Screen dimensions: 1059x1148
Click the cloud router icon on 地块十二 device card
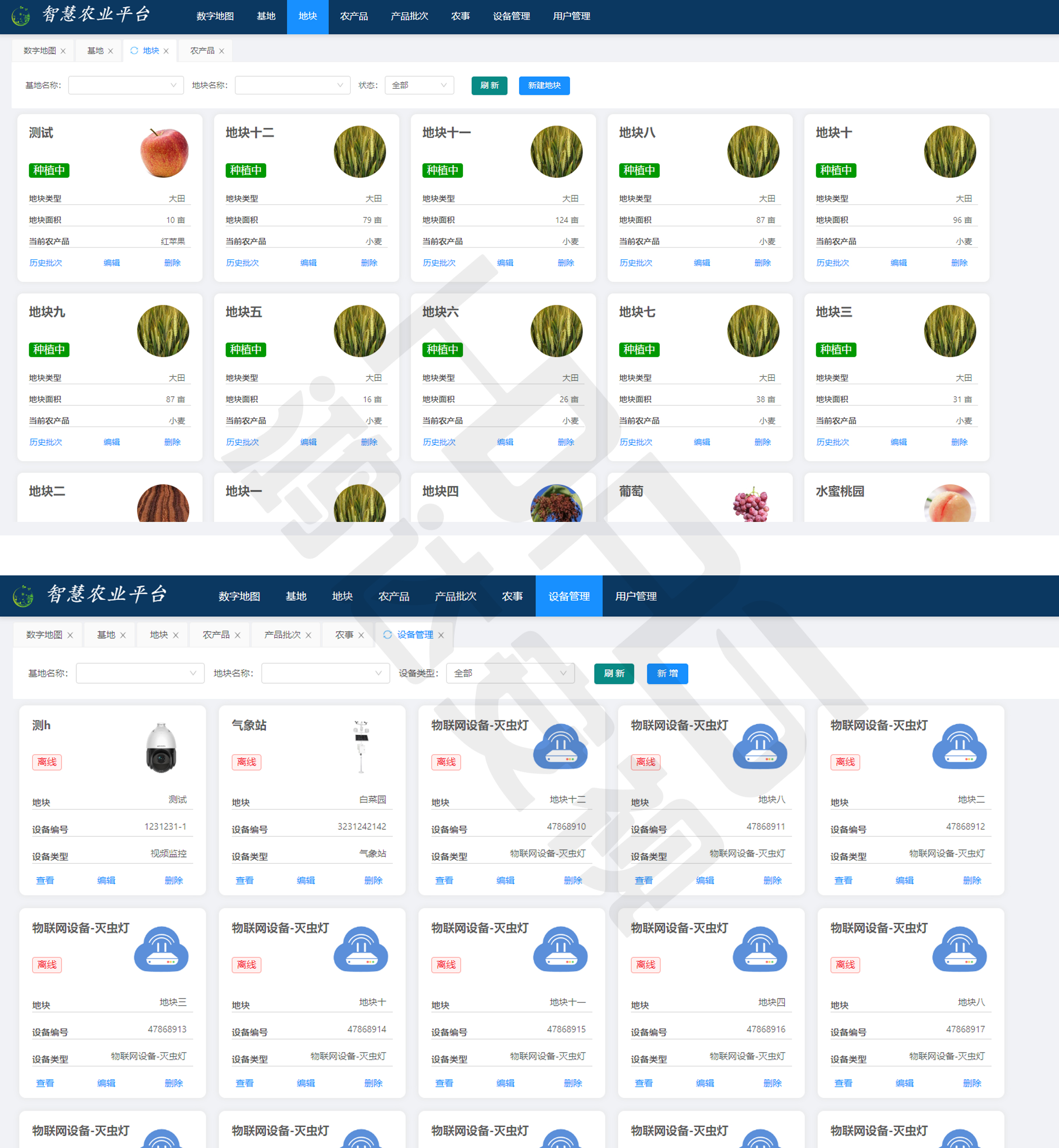click(x=560, y=746)
